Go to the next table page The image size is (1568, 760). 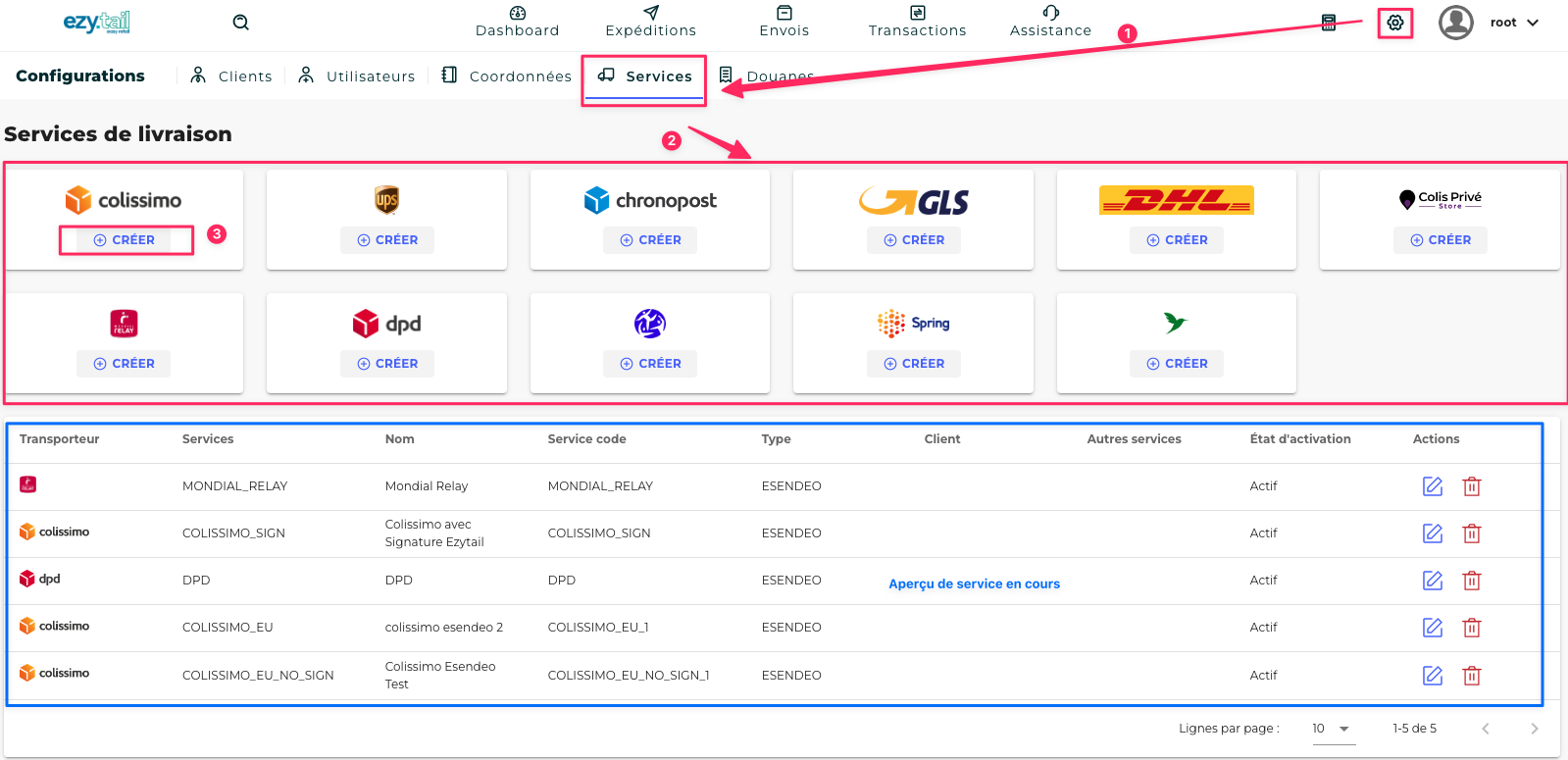(x=1535, y=729)
